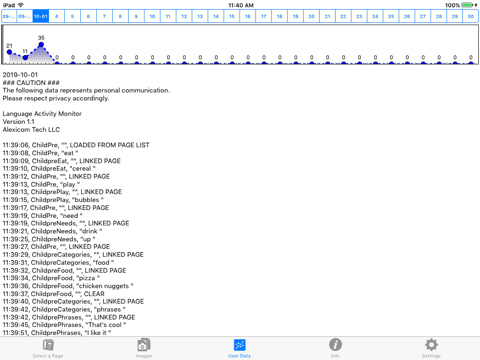Select day 20 in date bar

click(312, 16)
